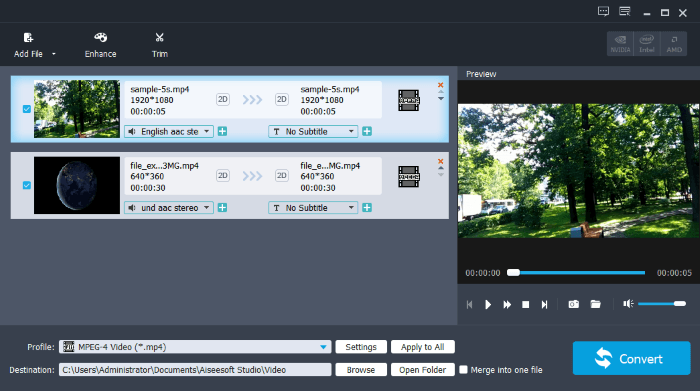Remove sample-5s.mp4 with the orange X
700x391 pixels.
(441, 85)
